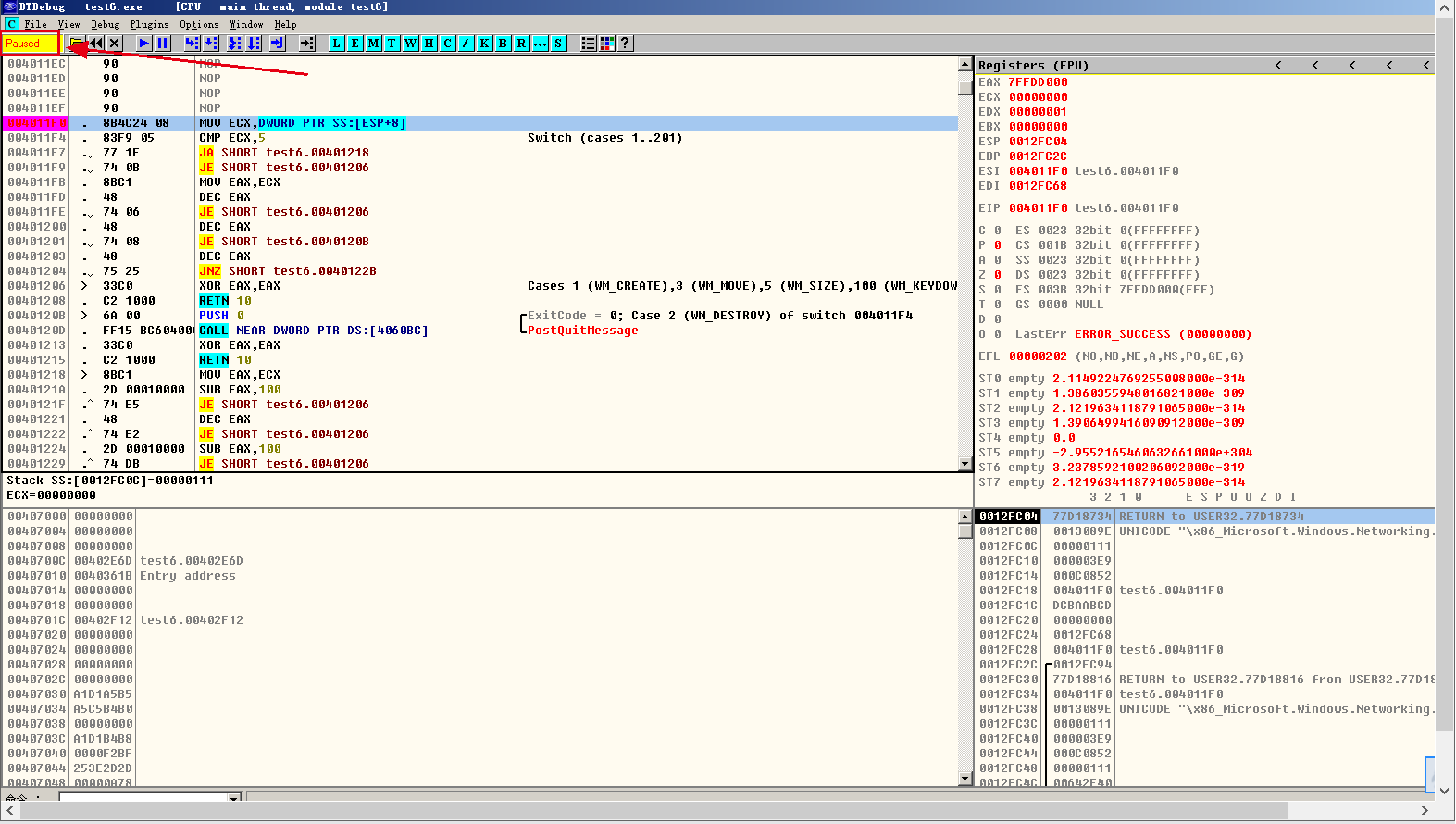Image resolution: width=1456 pixels, height=824 pixels.
Task: Open Handles window with H button
Action: 429,44
